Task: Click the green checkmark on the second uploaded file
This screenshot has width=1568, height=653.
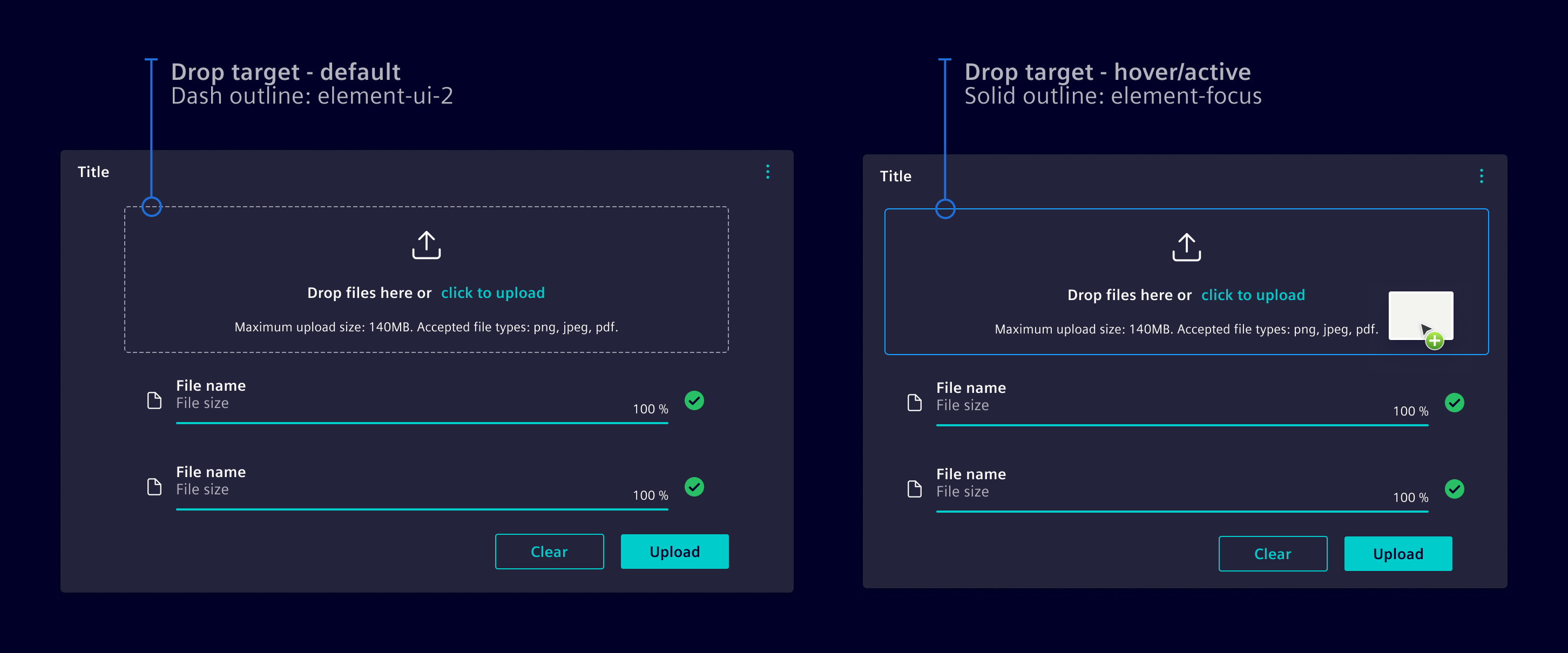Action: pos(694,487)
